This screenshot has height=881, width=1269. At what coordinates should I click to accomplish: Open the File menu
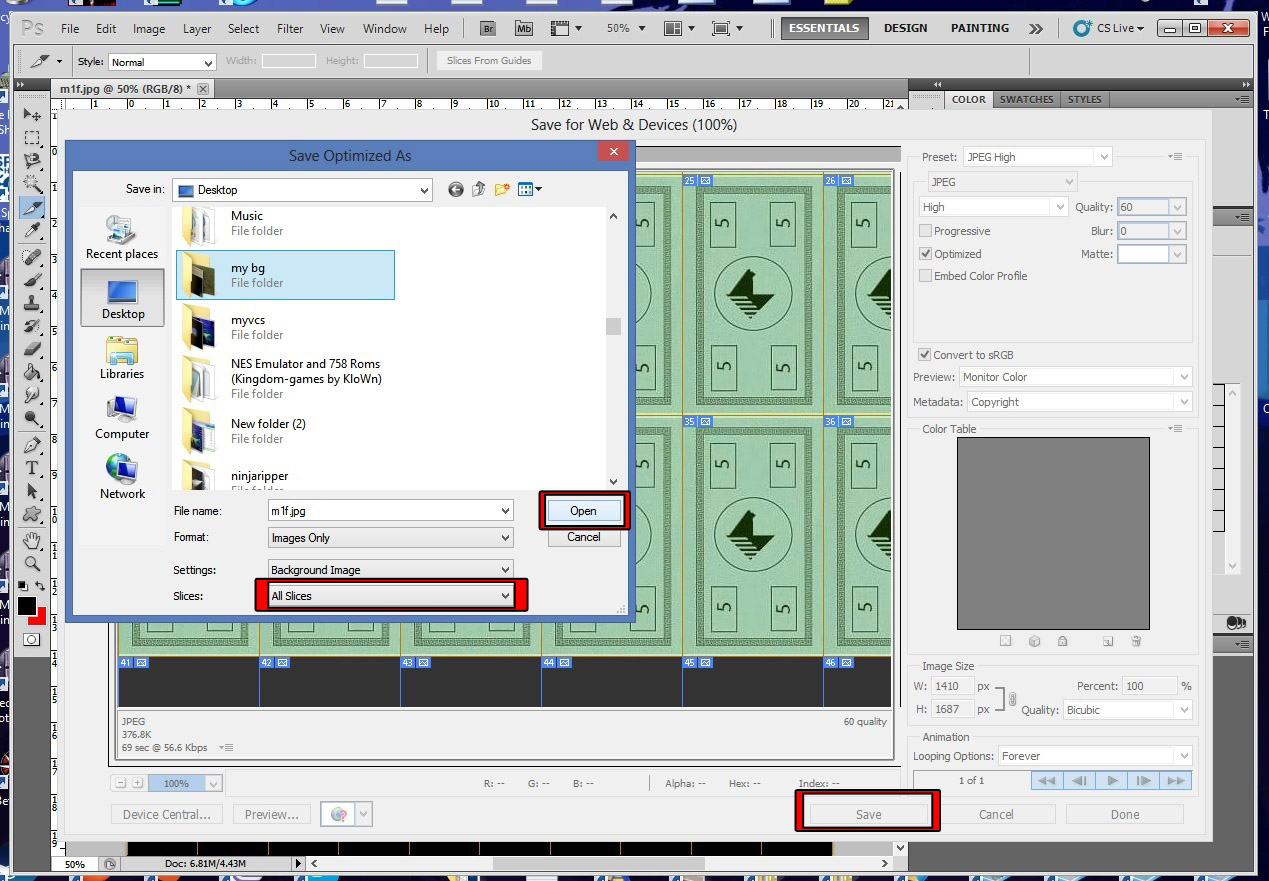click(70, 29)
